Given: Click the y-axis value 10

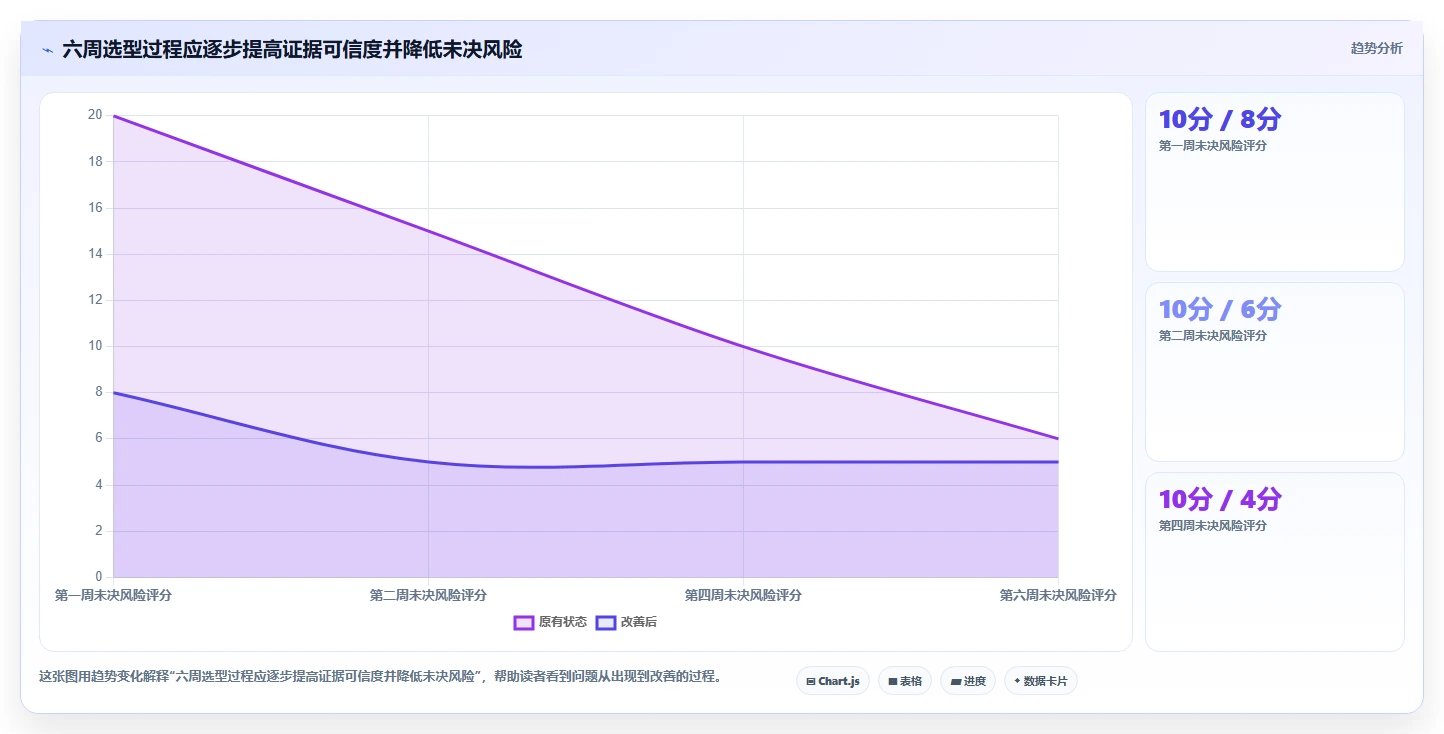Looking at the screenshot, I should (95, 346).
